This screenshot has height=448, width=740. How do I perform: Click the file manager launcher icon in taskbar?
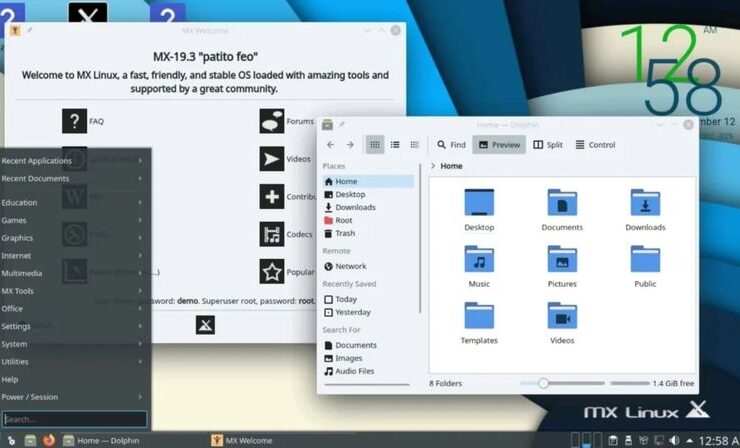pos(31,440)
